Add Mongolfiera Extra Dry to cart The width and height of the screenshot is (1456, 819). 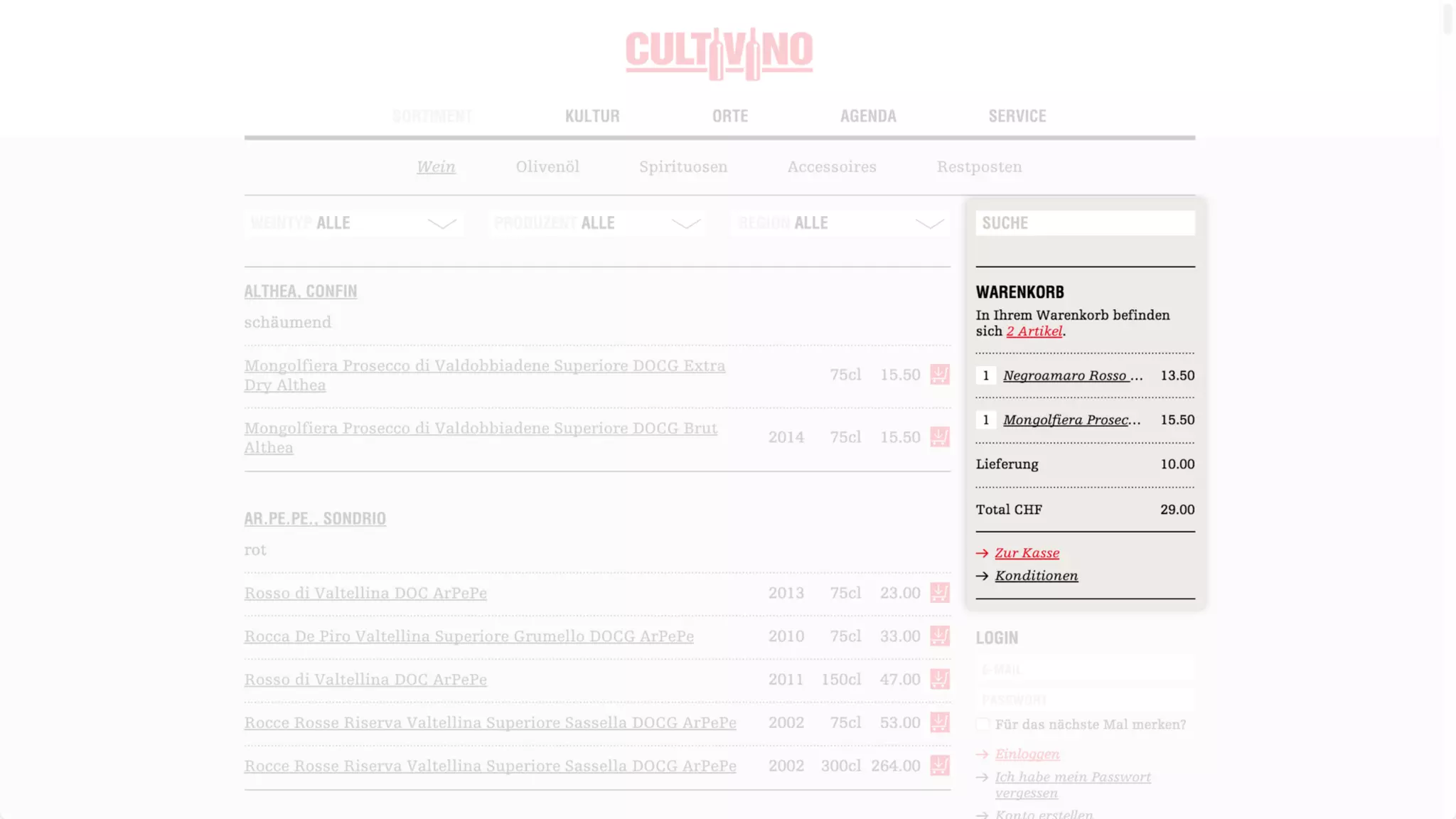939,375
